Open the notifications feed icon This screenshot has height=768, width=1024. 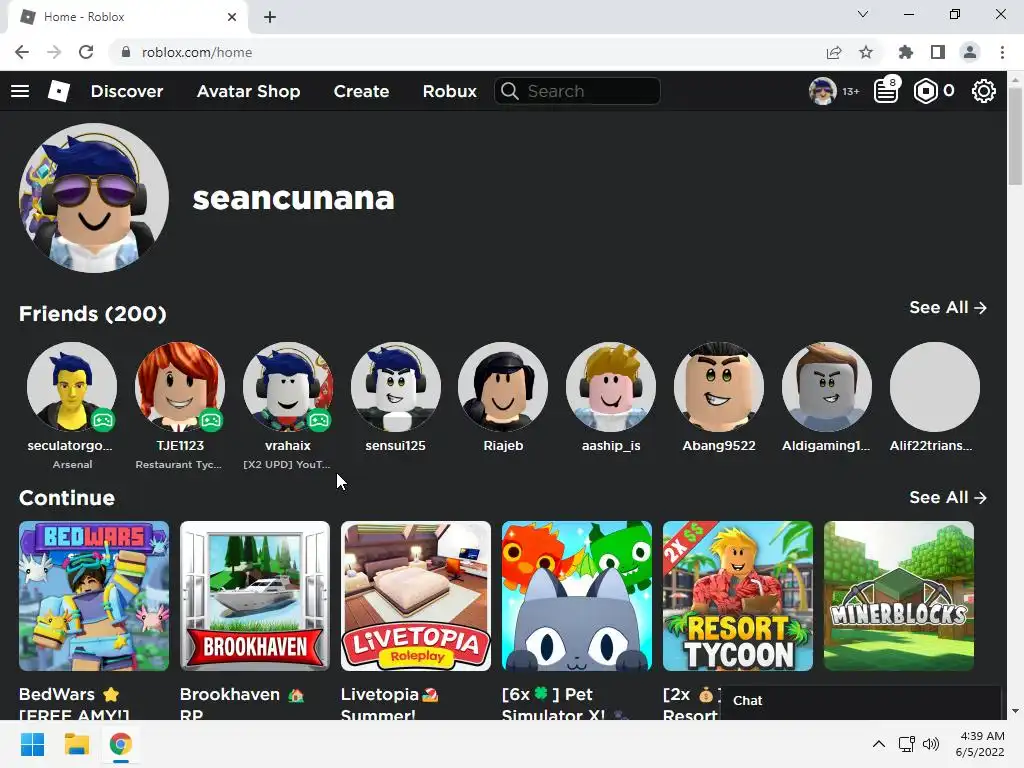[x=886, y=91]
